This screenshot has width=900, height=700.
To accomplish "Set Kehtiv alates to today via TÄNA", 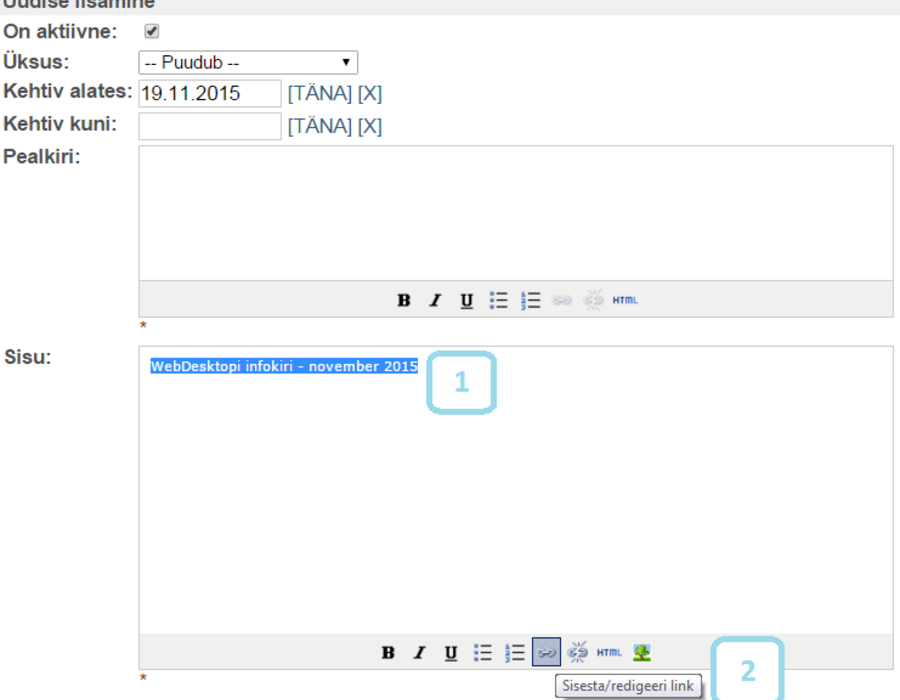I will click(x=320, y=93).
